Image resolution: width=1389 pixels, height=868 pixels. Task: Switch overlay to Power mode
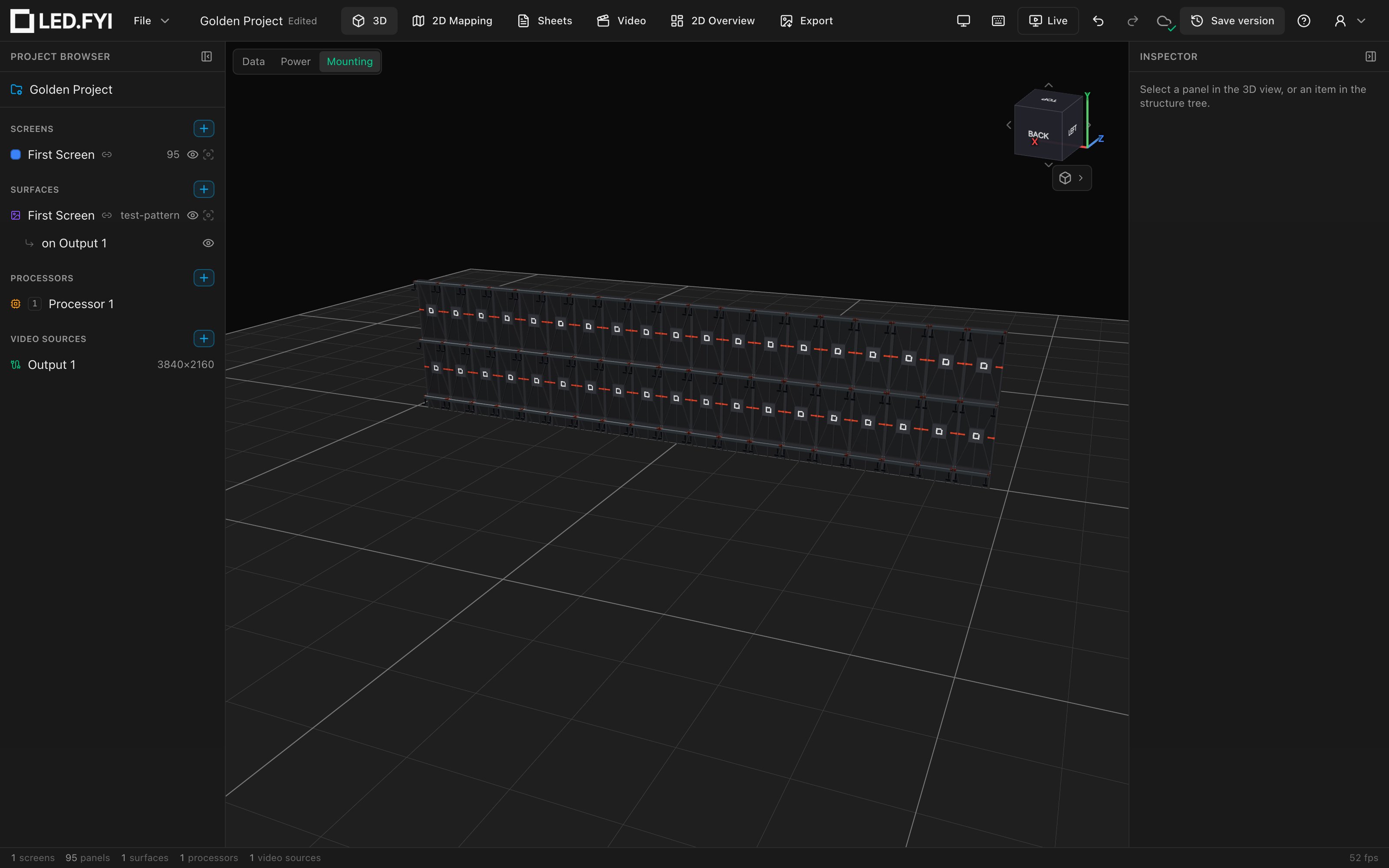(295, 62)
